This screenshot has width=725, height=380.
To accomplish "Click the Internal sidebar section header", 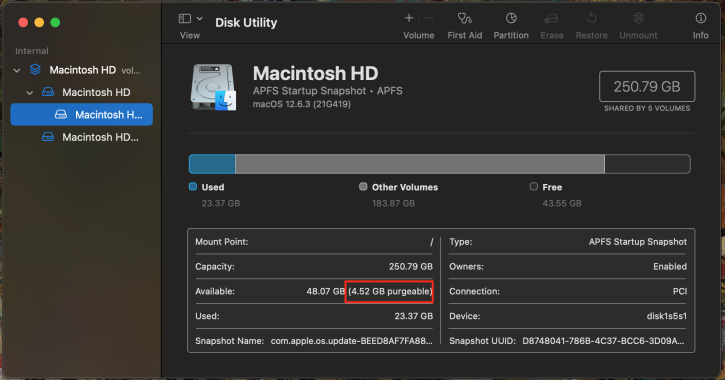I will 31,51.
